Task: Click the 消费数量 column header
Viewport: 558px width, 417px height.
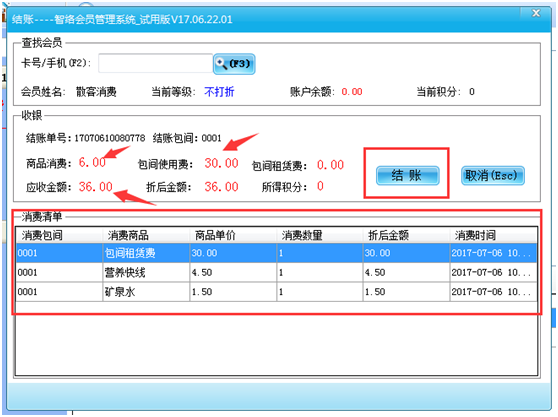Action: coord(320,235)
